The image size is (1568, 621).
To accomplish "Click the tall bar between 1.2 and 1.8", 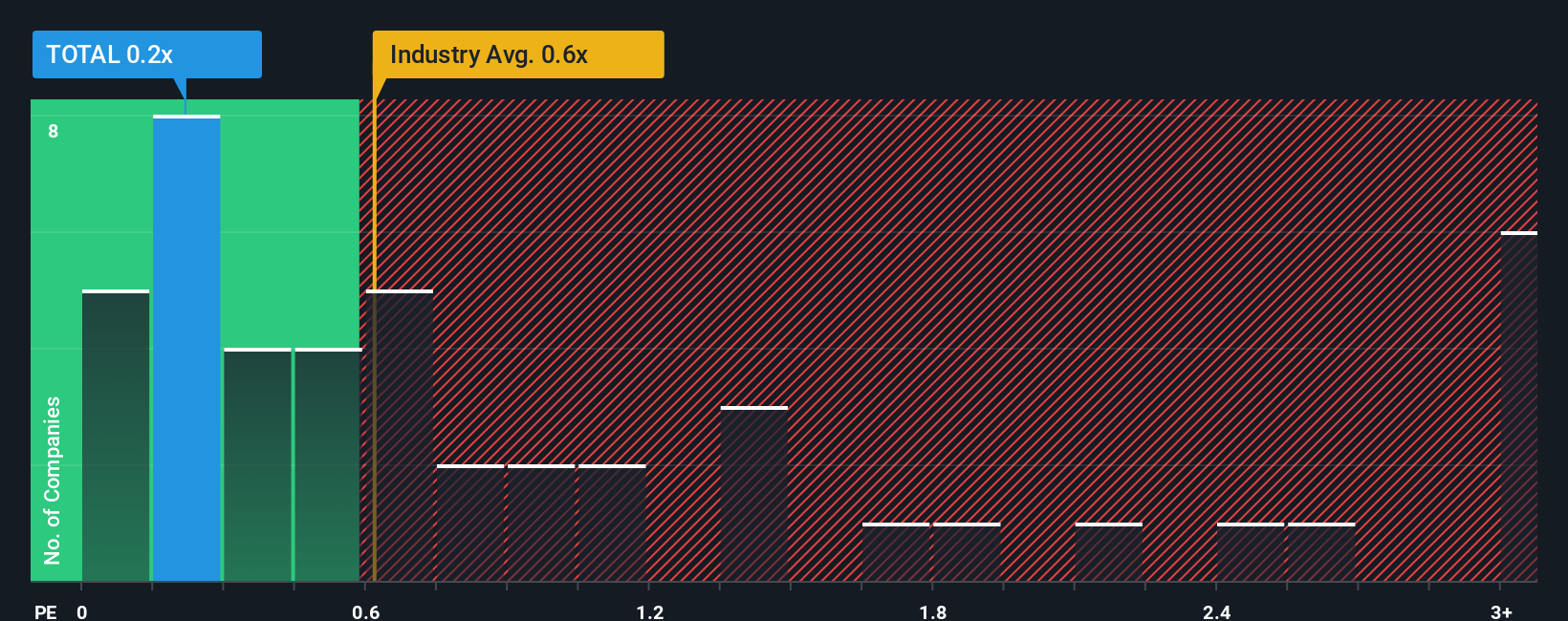I will [x=754, y=494].
